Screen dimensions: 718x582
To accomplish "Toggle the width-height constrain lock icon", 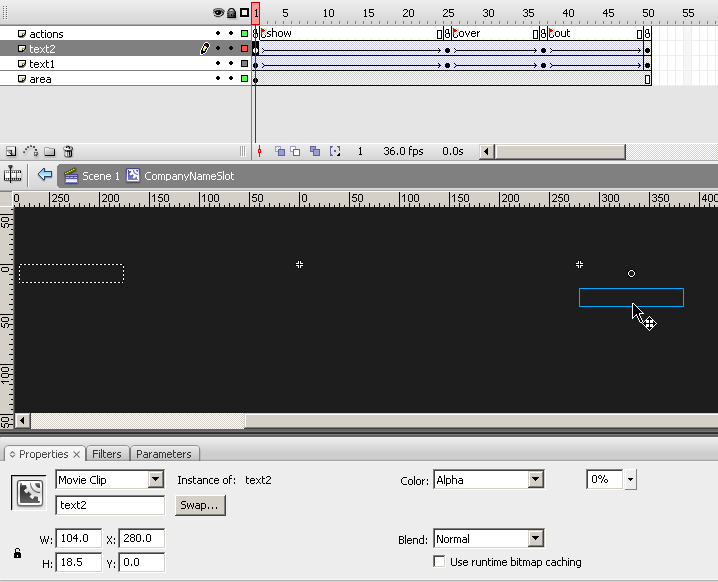I will (x=17, y=552).
